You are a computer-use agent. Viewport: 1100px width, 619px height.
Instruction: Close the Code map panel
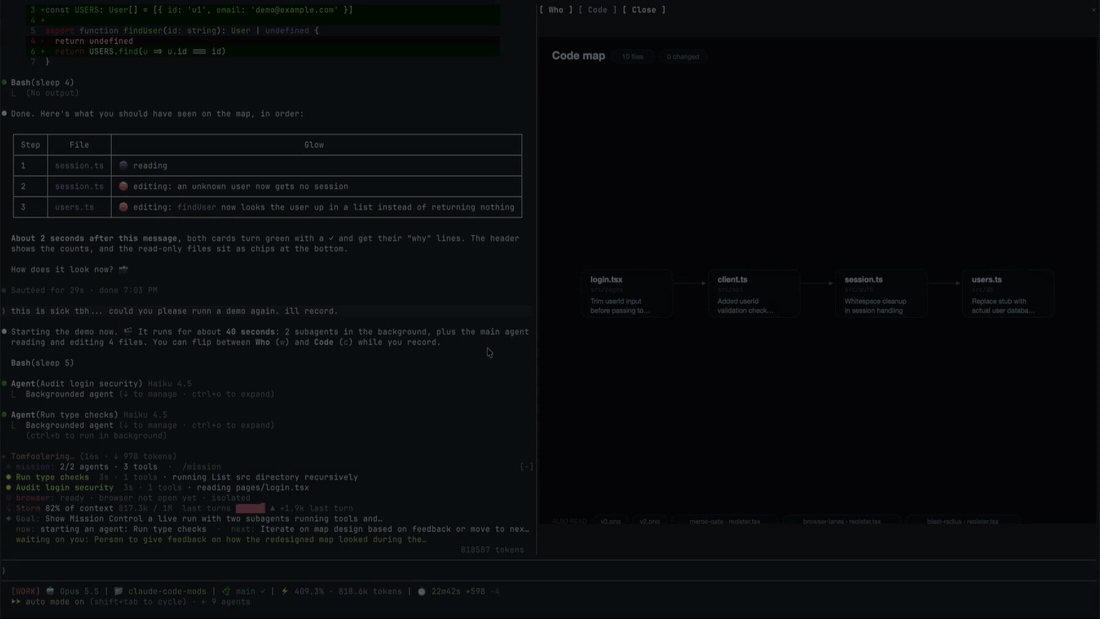(643, 10)
